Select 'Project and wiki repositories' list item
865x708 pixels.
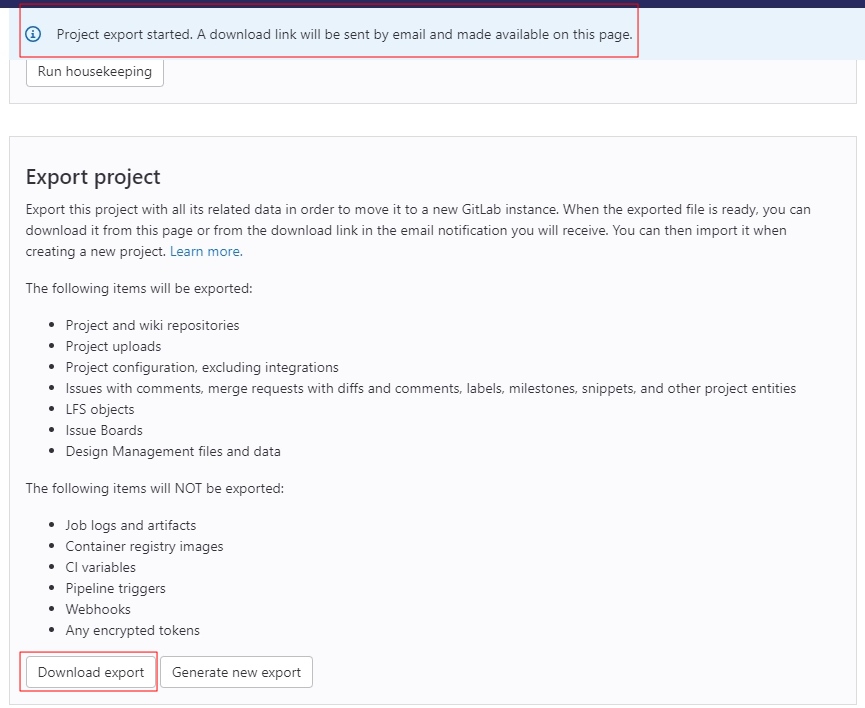coord(152,326)
